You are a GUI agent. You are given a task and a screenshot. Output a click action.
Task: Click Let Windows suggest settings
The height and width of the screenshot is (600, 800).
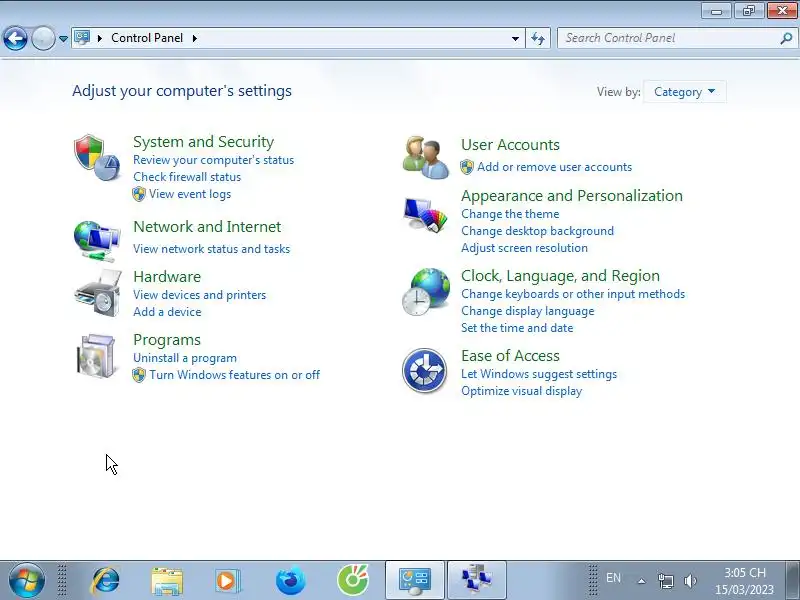[539, 374]
